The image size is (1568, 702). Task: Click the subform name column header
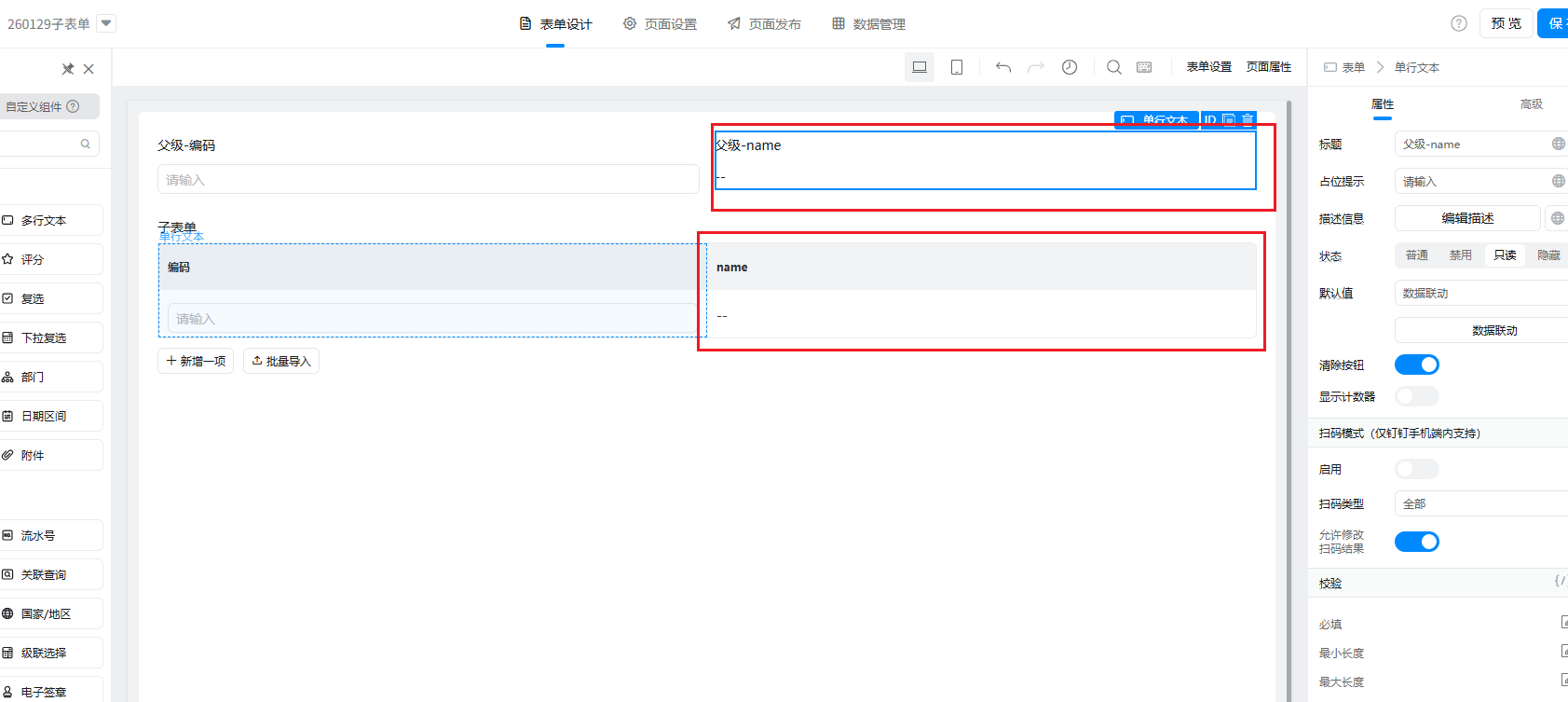click(x=982, y=267)
